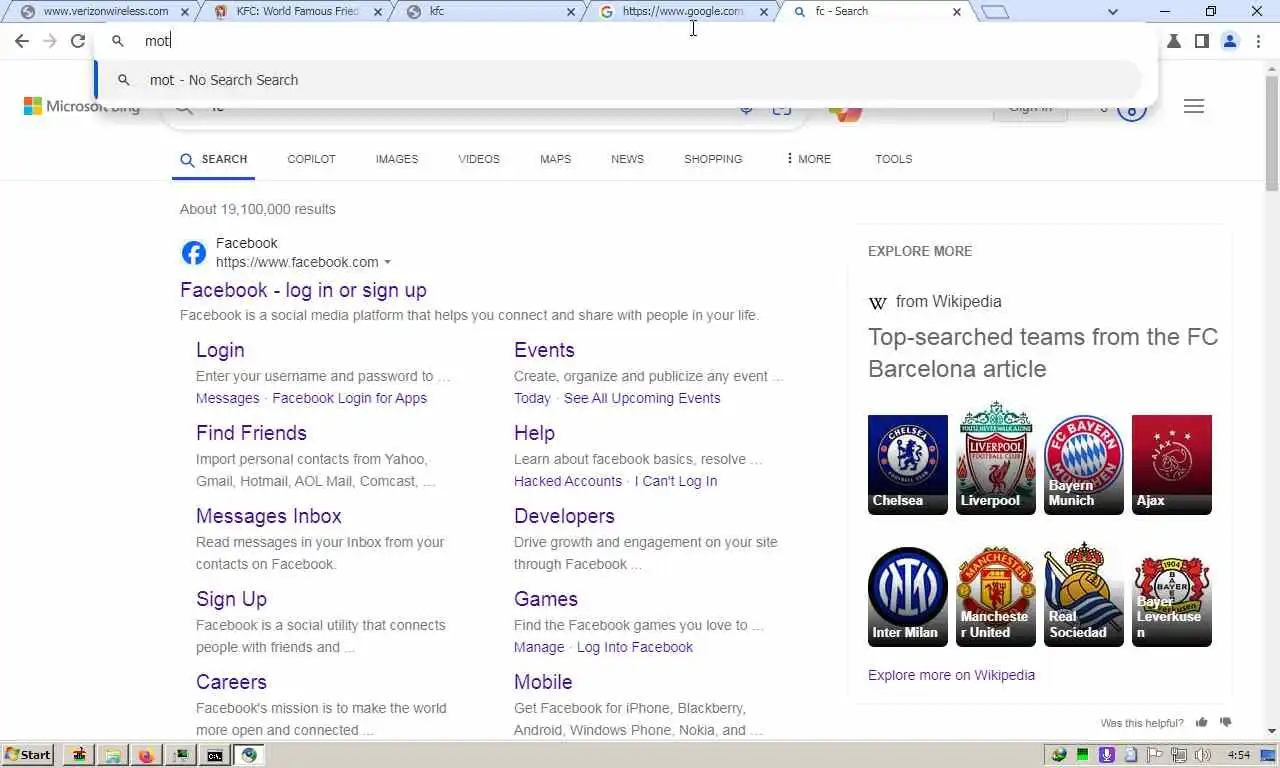This screenshot has width=1280, height=768.
Task: Click the address bar containing 'mot'
Action: point(625,41)
